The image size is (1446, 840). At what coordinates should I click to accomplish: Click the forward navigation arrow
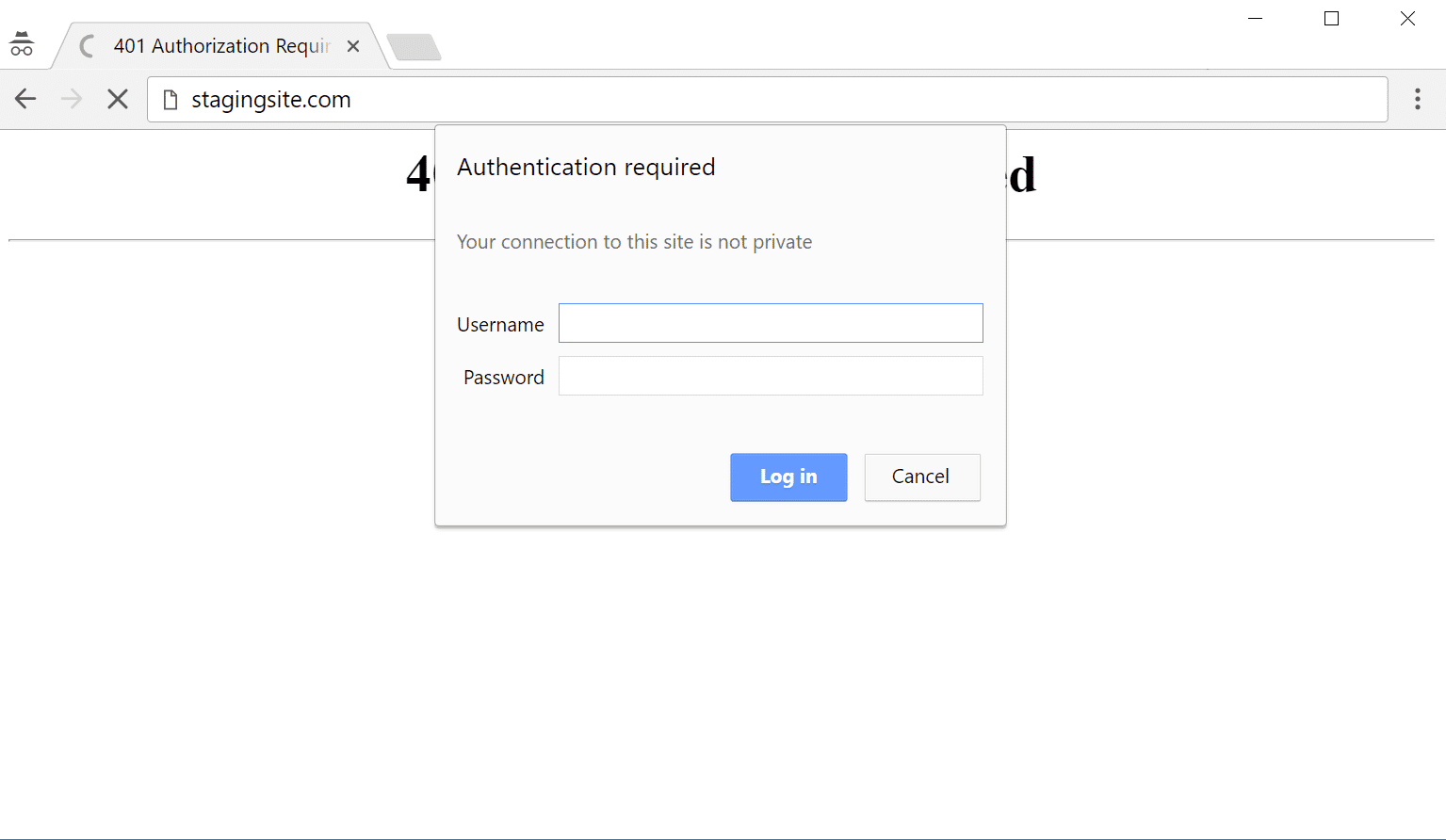click(71, 98)
